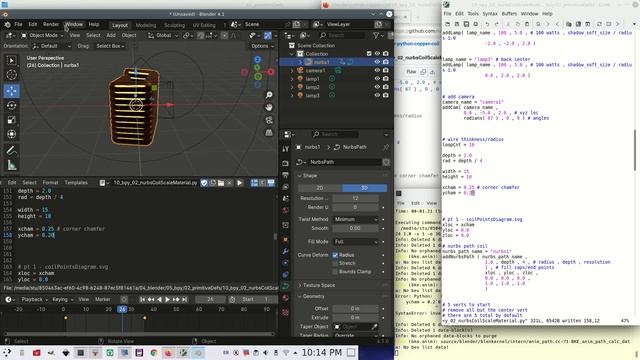Enable the Stretch checkbox
The width and height of the screenshot is (640, 360).
coord(335,263)
